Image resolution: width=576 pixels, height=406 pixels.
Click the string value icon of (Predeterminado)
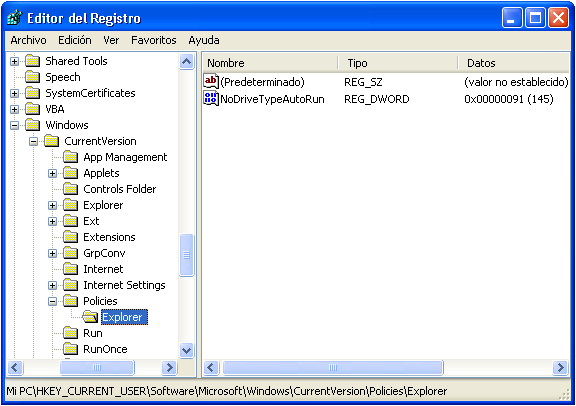click(211, 82)
